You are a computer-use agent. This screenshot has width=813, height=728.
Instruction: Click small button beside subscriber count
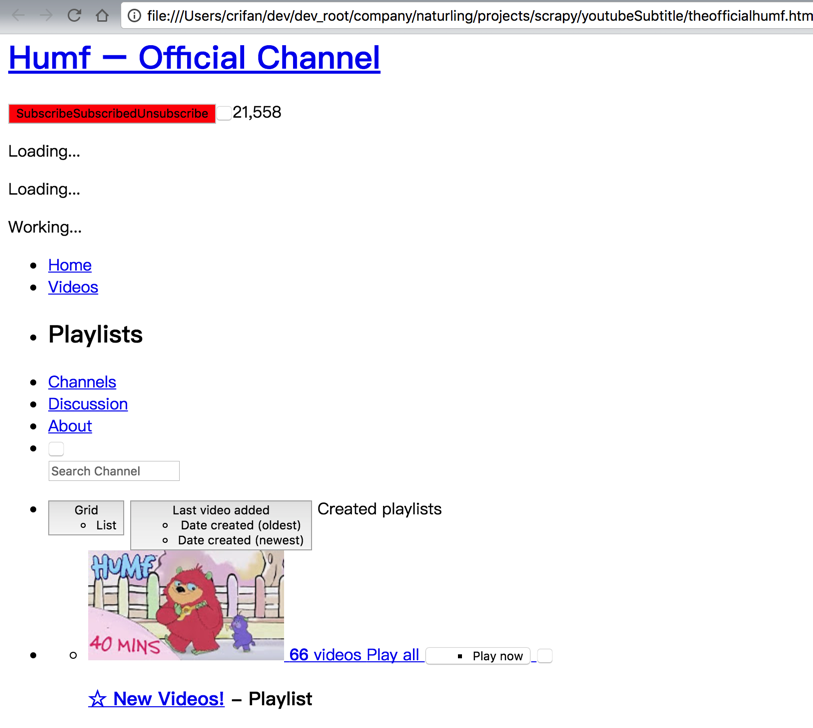pos(224,113)
